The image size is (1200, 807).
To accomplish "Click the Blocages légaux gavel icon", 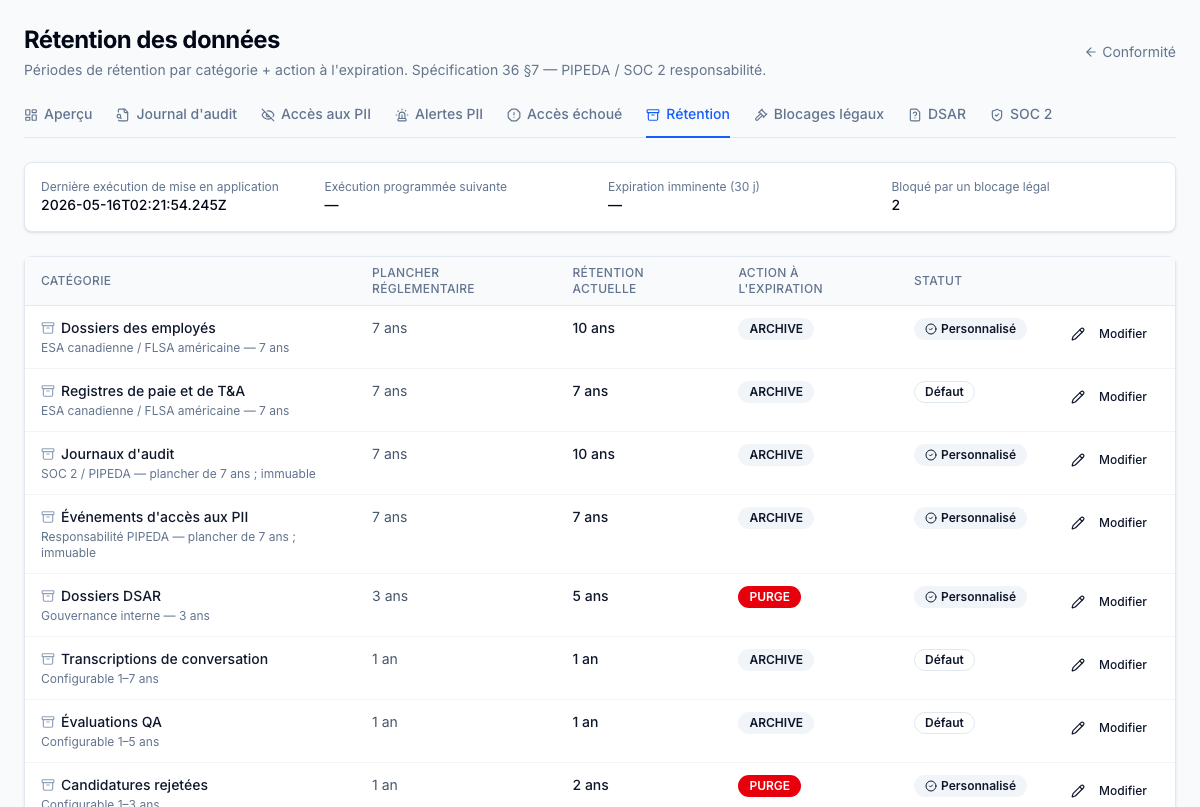I will point(761,115).
